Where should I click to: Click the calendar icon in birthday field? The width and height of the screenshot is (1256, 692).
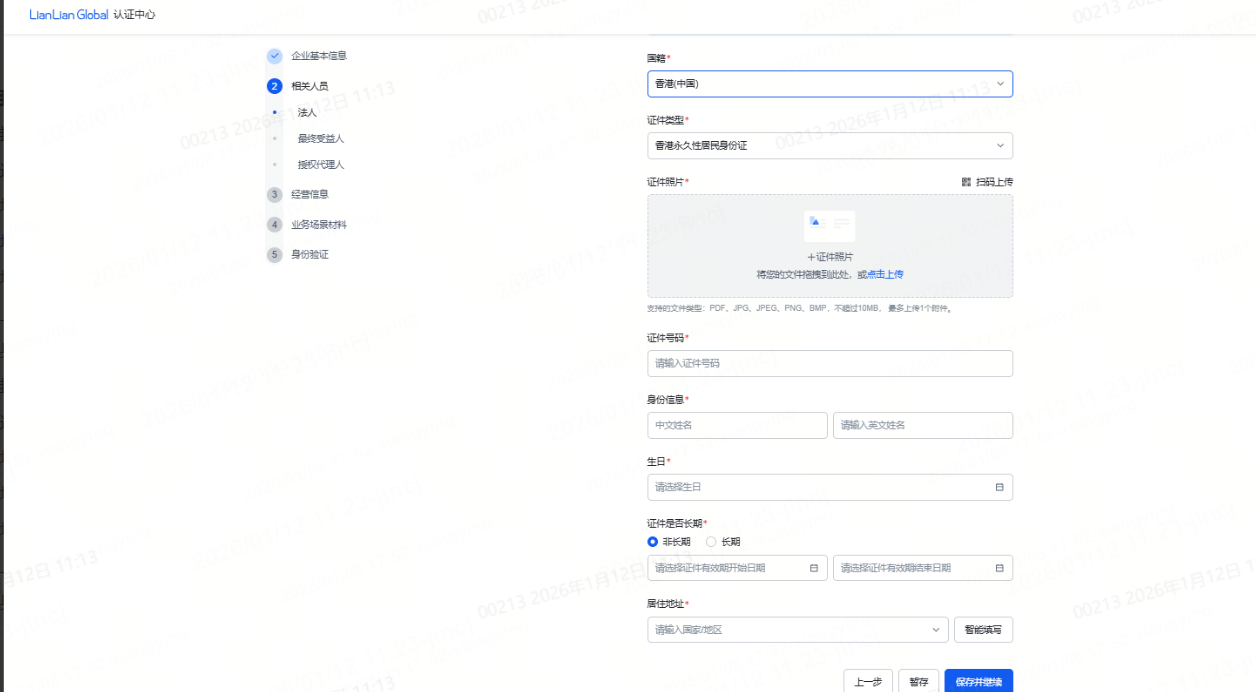pos(999,487)
